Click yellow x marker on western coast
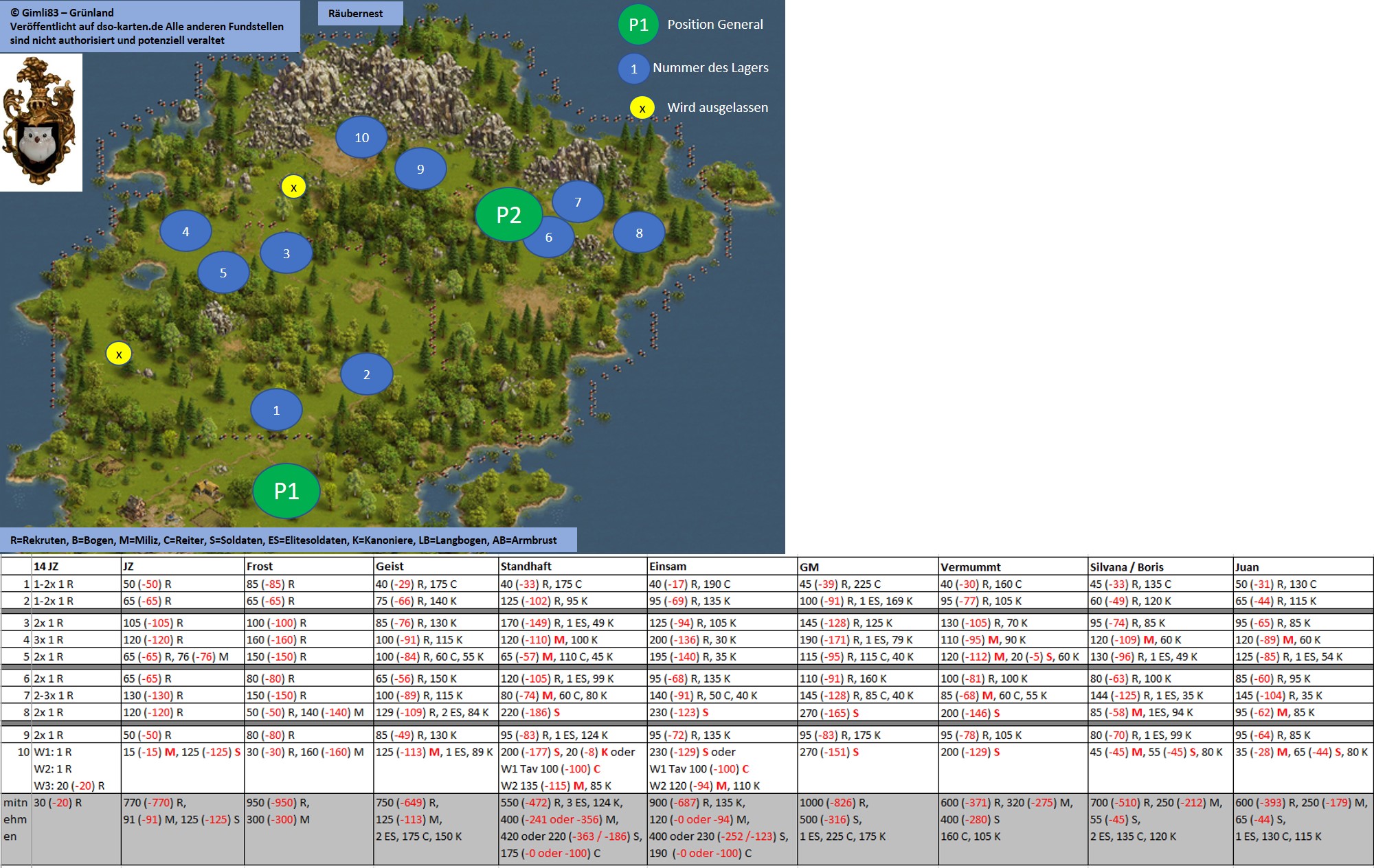The width and height of the screenshot is (1374, 868). click(x=119, y=354)
